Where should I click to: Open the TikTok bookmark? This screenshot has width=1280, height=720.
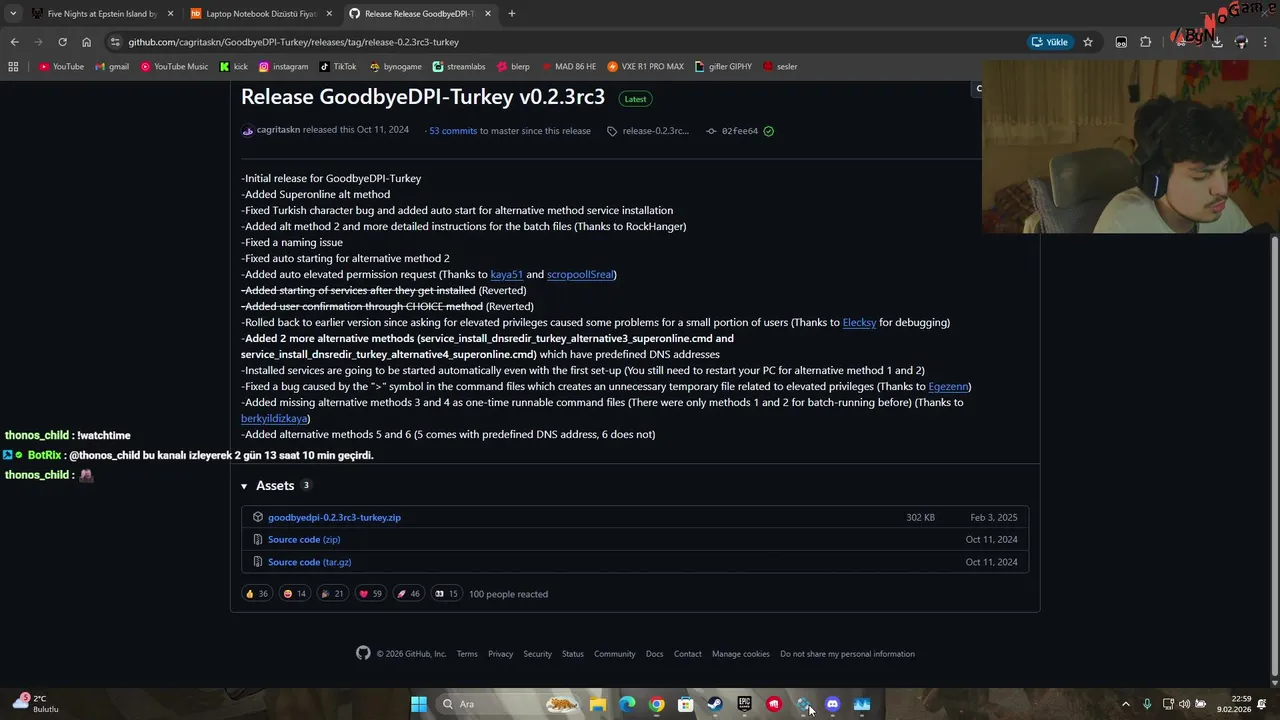click(338, 67)
